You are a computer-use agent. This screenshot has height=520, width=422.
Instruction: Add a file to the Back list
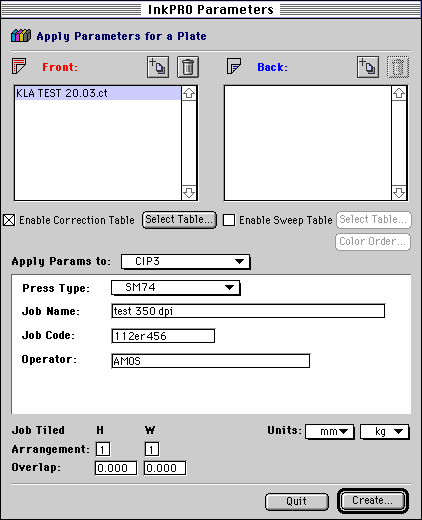pyautogui.click(x=368, y=67)
